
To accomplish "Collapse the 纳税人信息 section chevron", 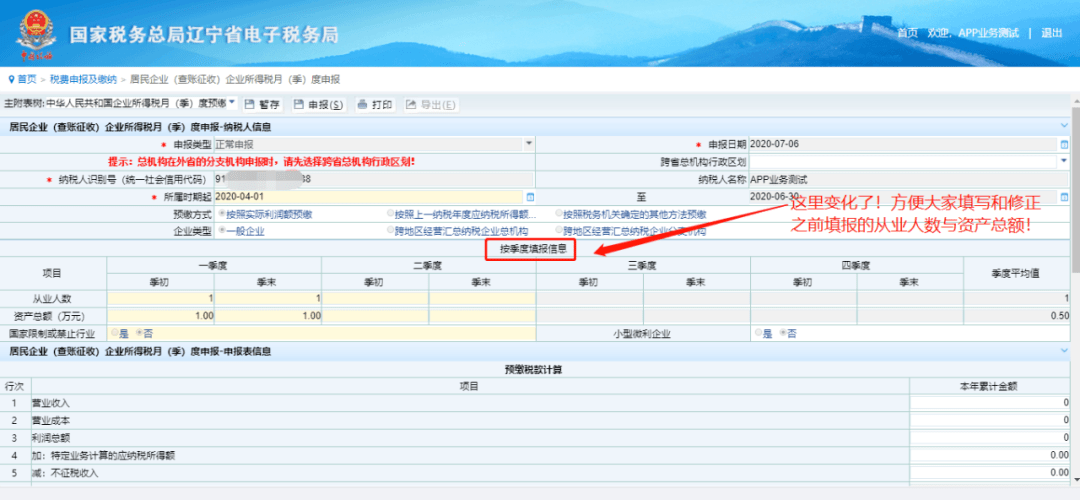I will coord(1064,126).
